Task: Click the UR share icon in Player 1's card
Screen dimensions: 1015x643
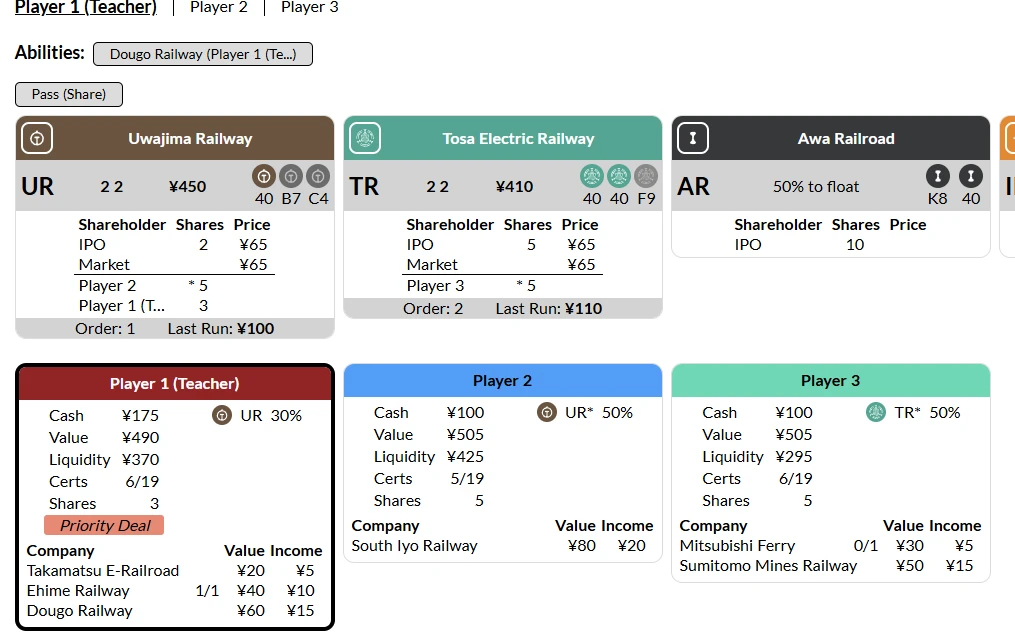Action: click(222, 416)
